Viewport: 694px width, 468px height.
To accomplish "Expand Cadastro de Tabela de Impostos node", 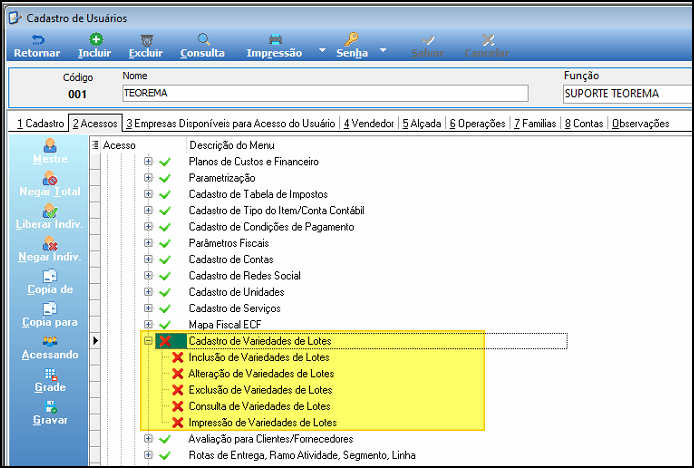I will click(148, 194).
